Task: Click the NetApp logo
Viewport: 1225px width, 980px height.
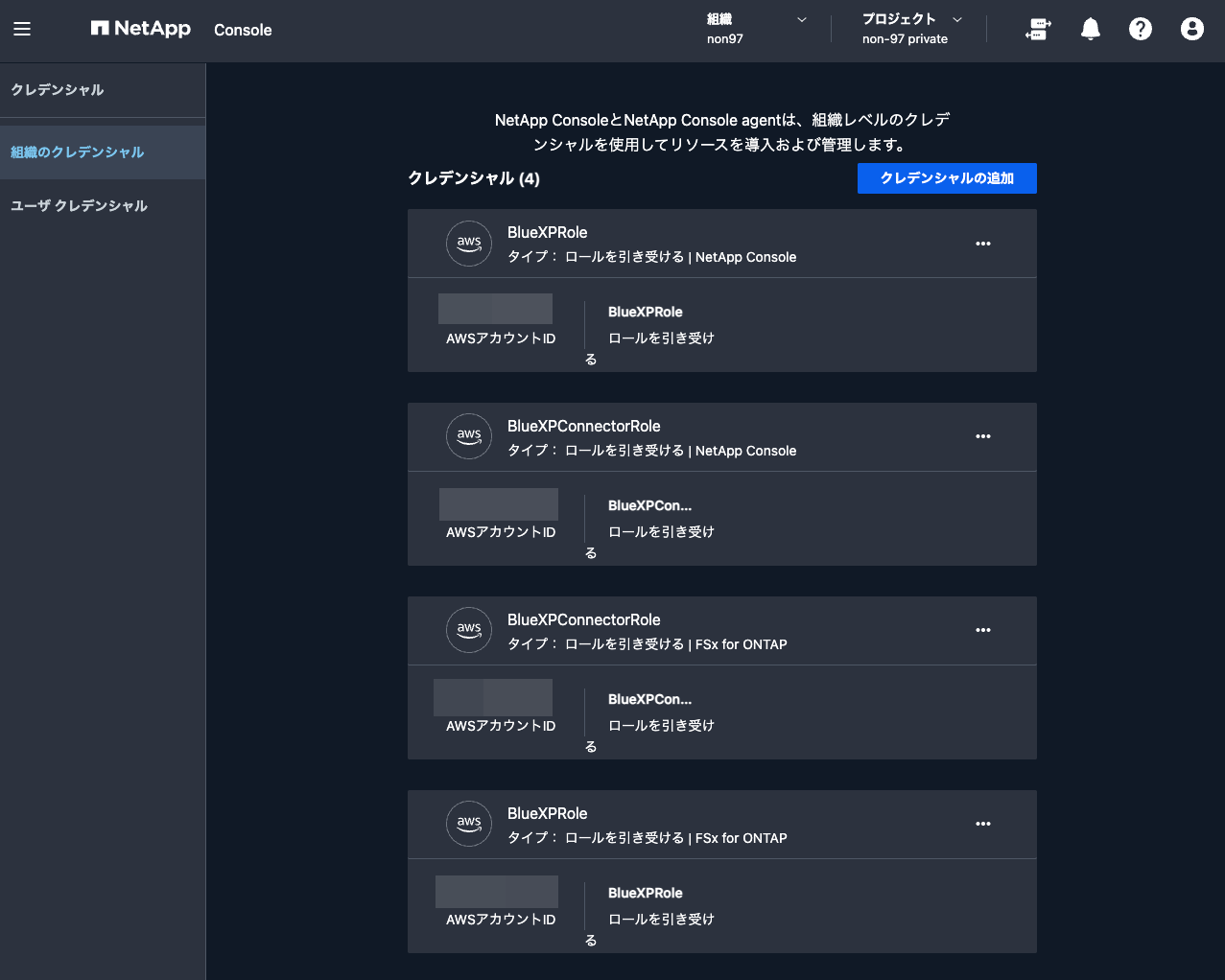Action: (141, 29)
